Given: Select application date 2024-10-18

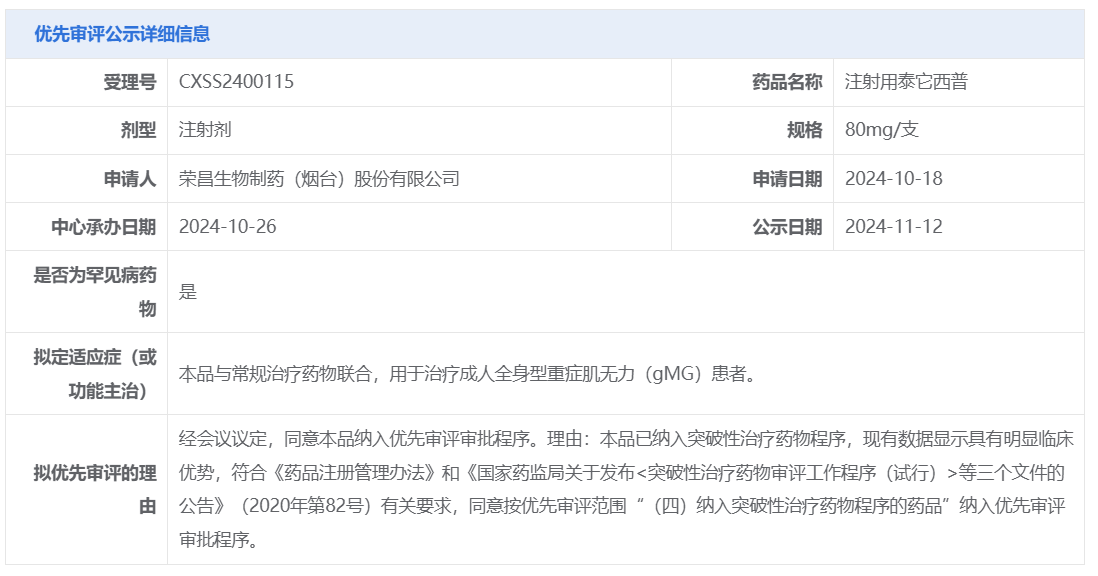Looking at the screenshot, I should tap(894, 178).
